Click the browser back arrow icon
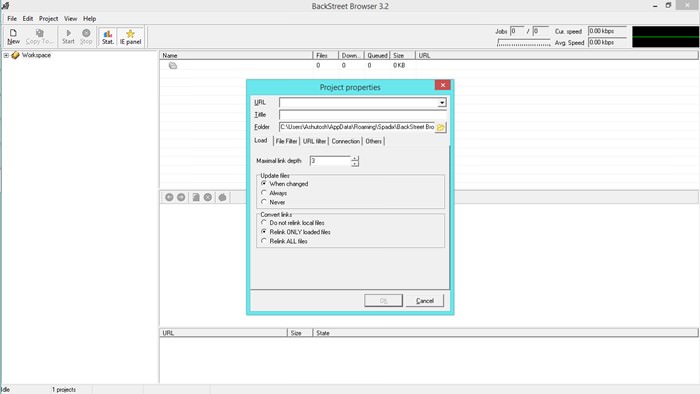The height and width of the screenshot is (394, 700). 169,197
